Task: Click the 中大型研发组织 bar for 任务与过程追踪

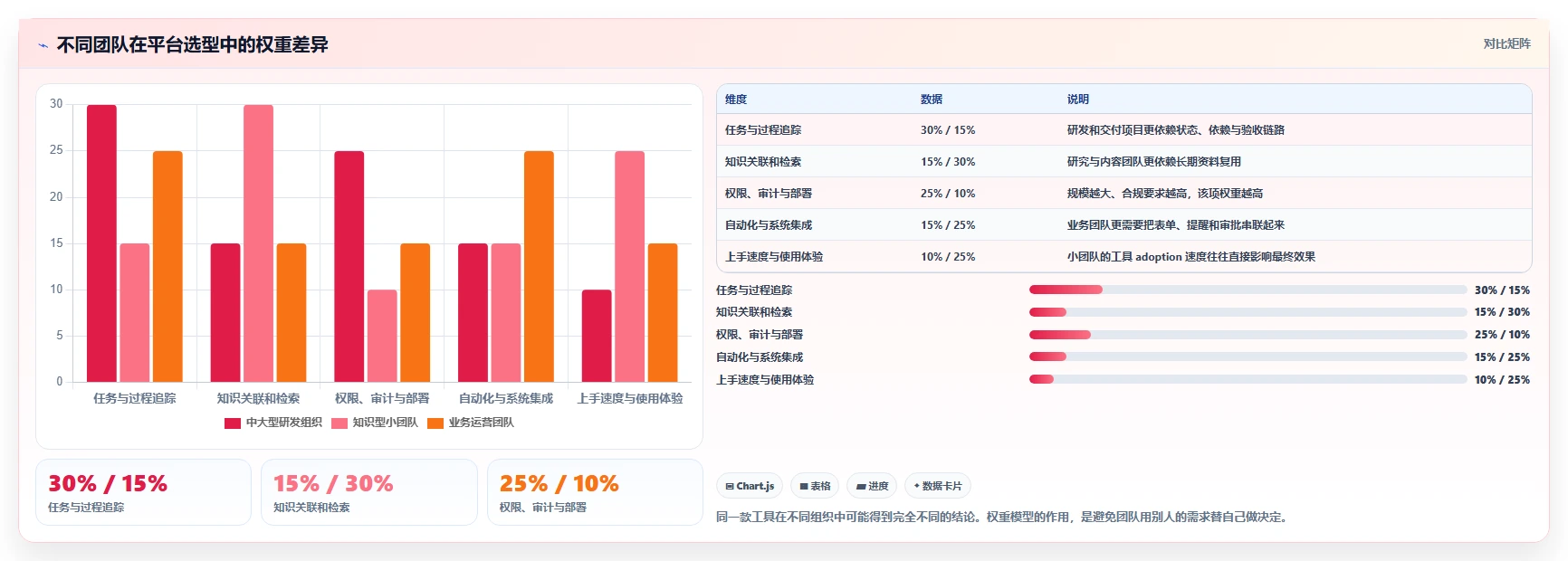Action: tap(101, 243)
